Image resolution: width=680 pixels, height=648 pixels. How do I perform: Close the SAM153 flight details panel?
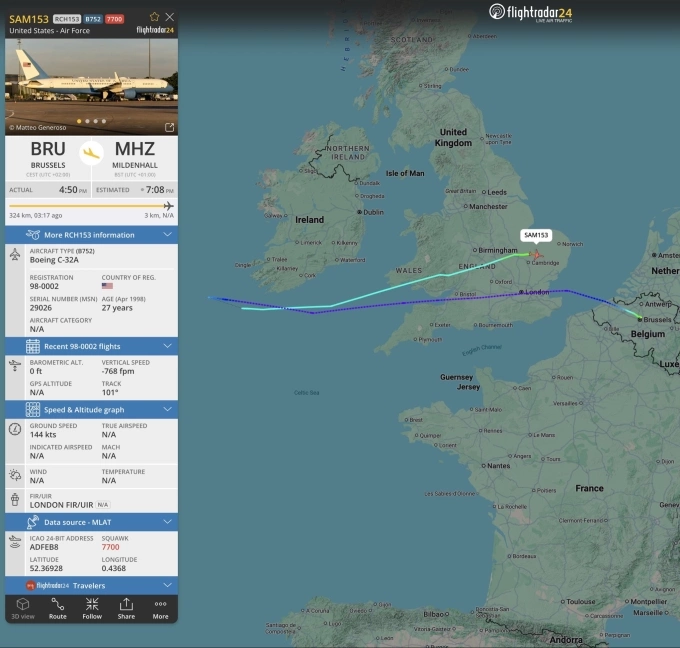coord(170,17)
